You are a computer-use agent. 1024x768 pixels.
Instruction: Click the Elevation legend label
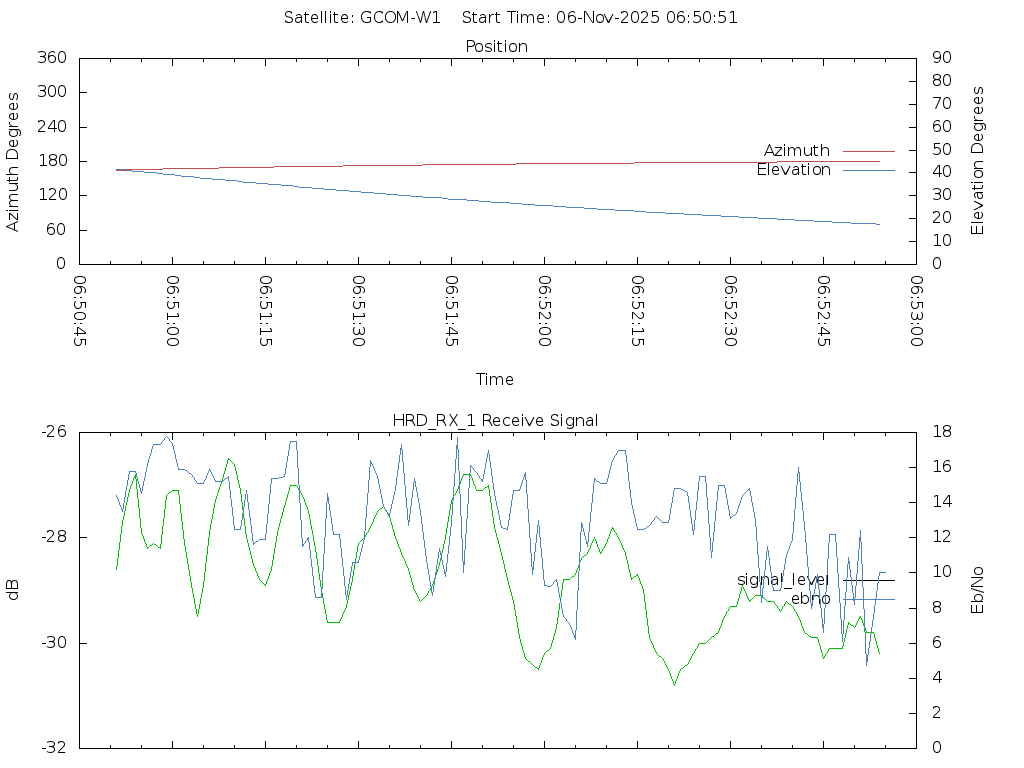793,170
